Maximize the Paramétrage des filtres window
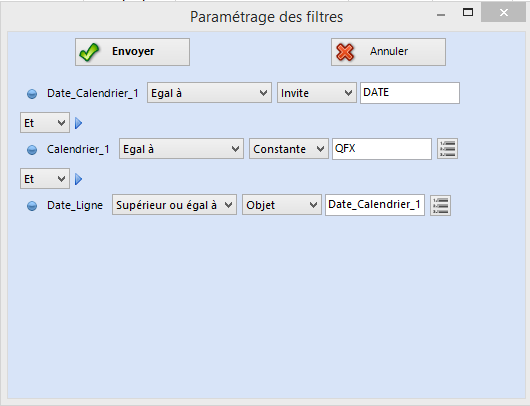This screenshot has height=406, width=530. [x=468, y=13]
